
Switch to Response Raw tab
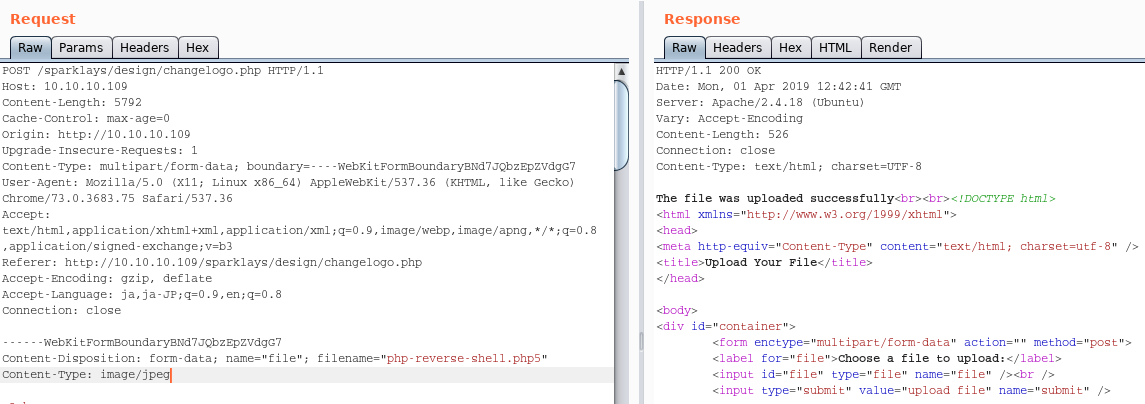(x=684, y=47)
